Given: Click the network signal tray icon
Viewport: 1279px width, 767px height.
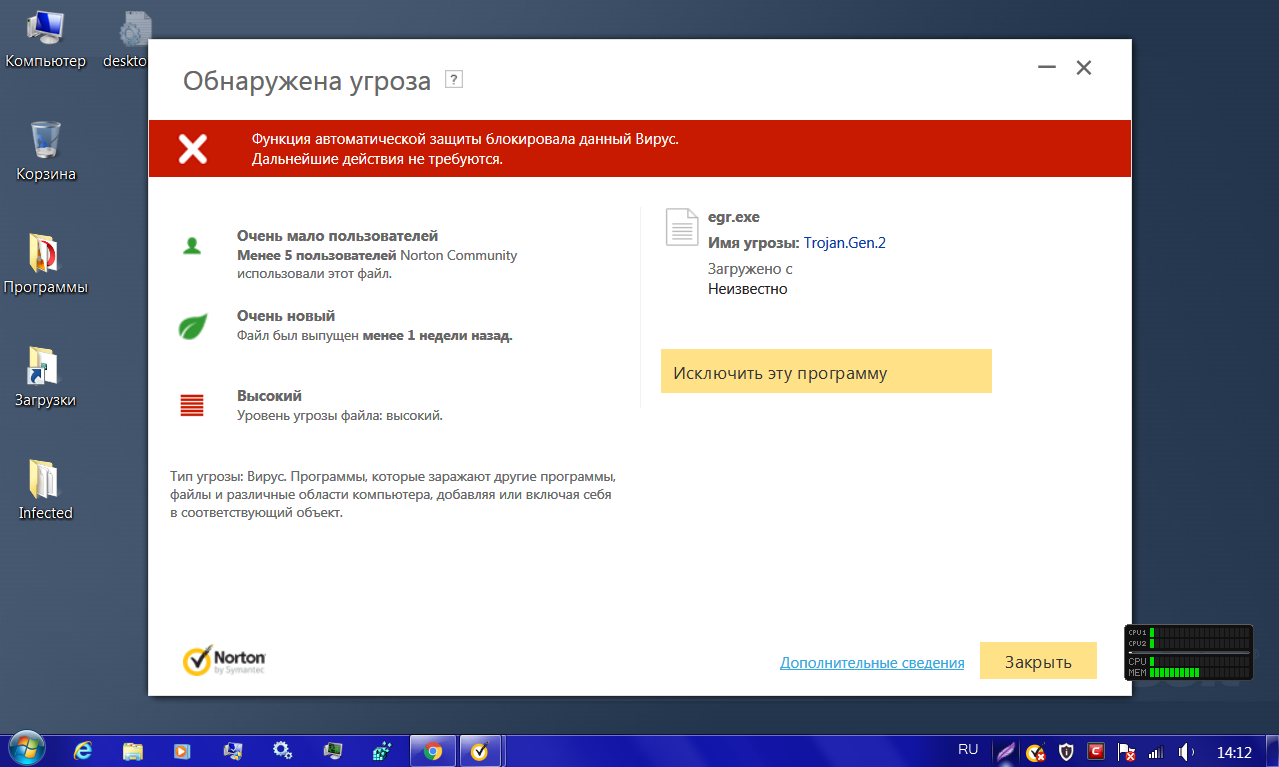Looking at the screenshot, I should tap(1155, 752).
